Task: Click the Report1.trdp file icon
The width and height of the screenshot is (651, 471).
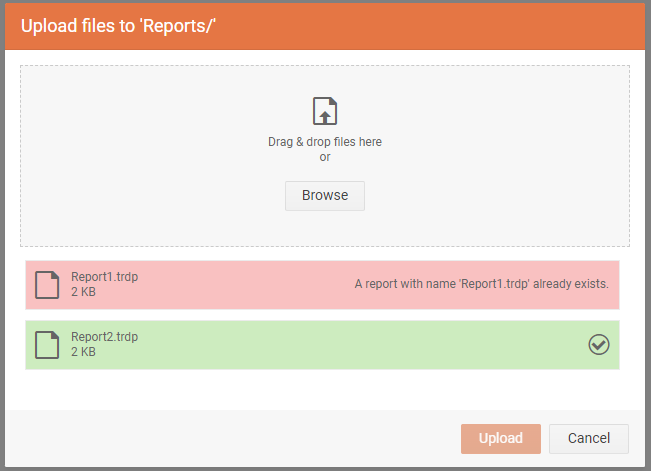Action: click(x=47, y=285)
